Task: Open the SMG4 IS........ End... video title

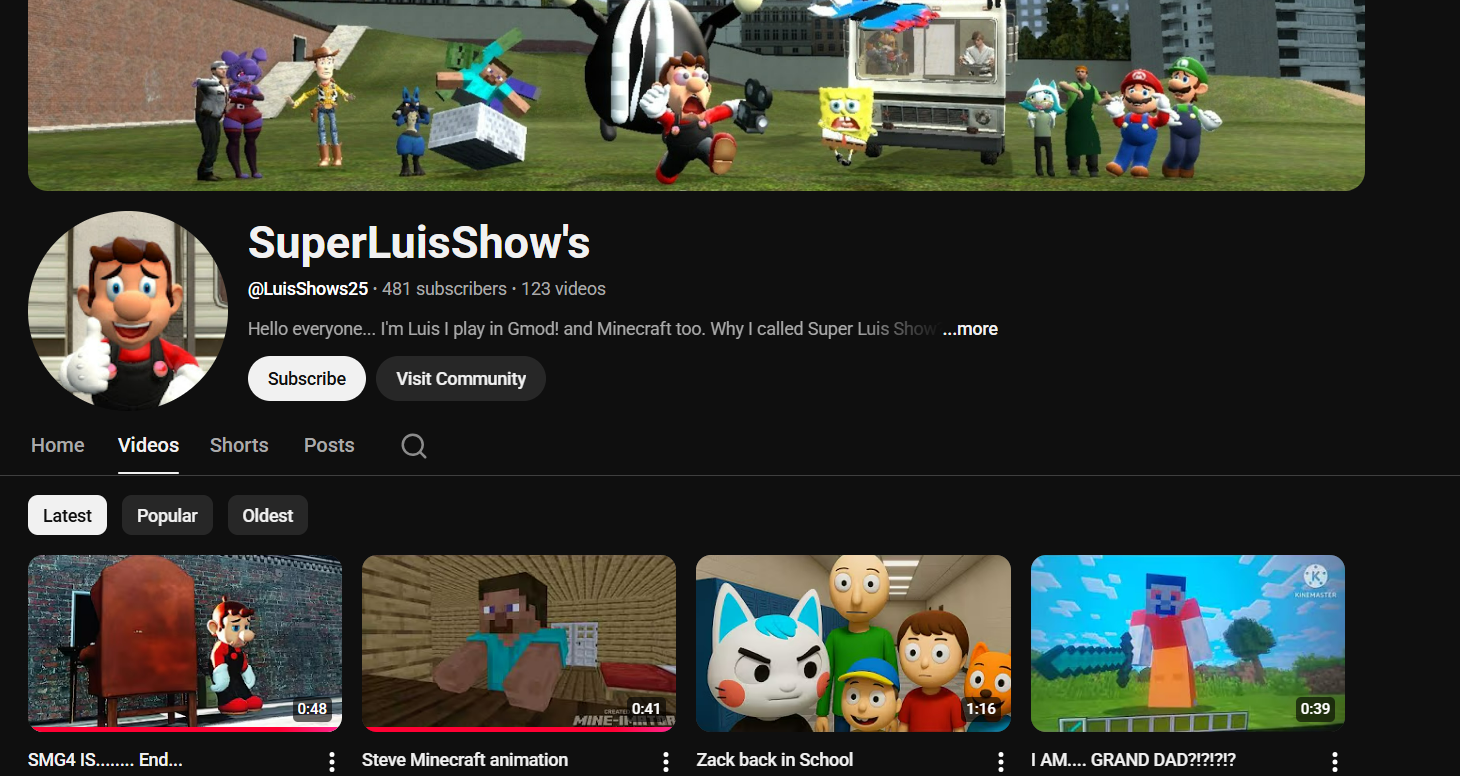Action: click(105, 760)
